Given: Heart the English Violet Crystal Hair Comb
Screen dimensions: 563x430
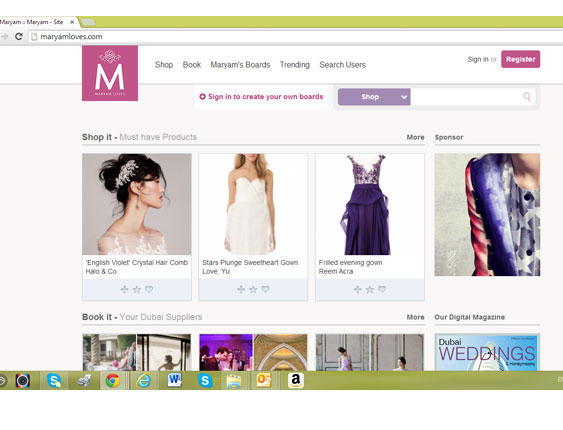Looking at the screenshot, I should [x=149, y=289].
